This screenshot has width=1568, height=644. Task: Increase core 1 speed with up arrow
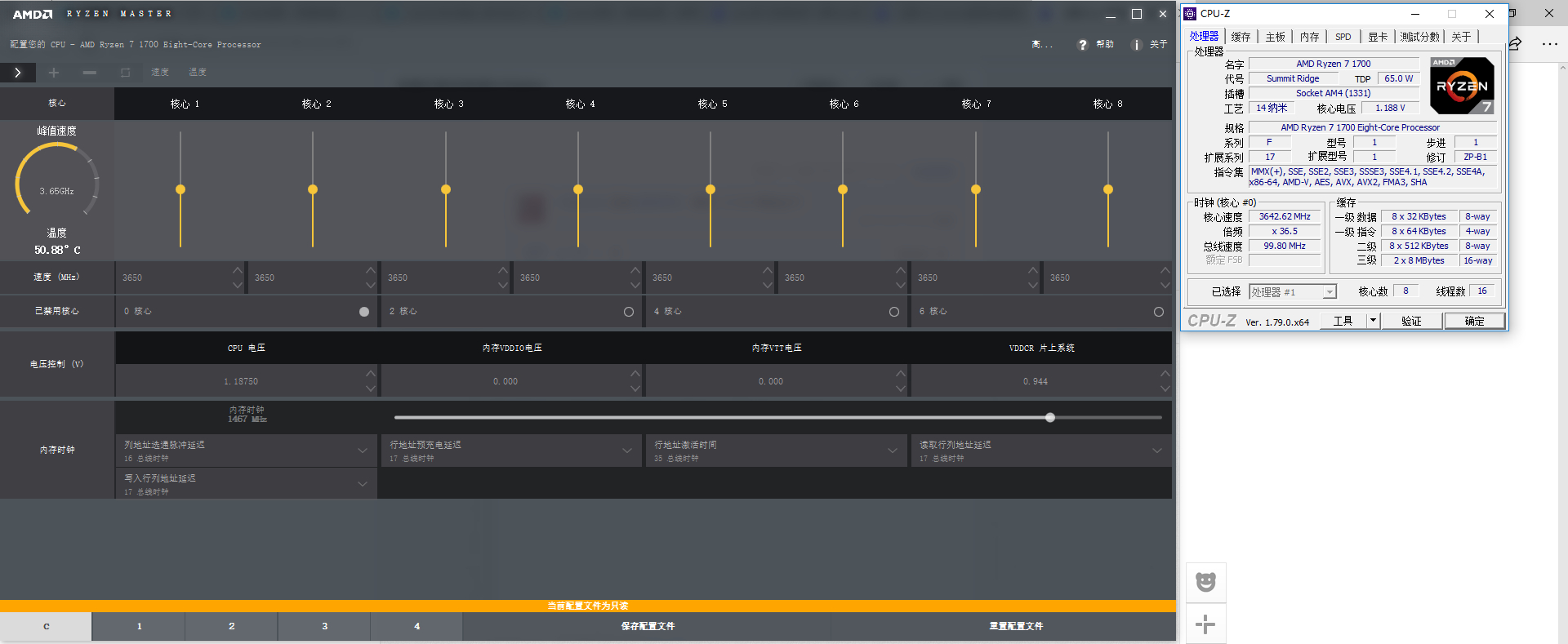tap(238, 270)
